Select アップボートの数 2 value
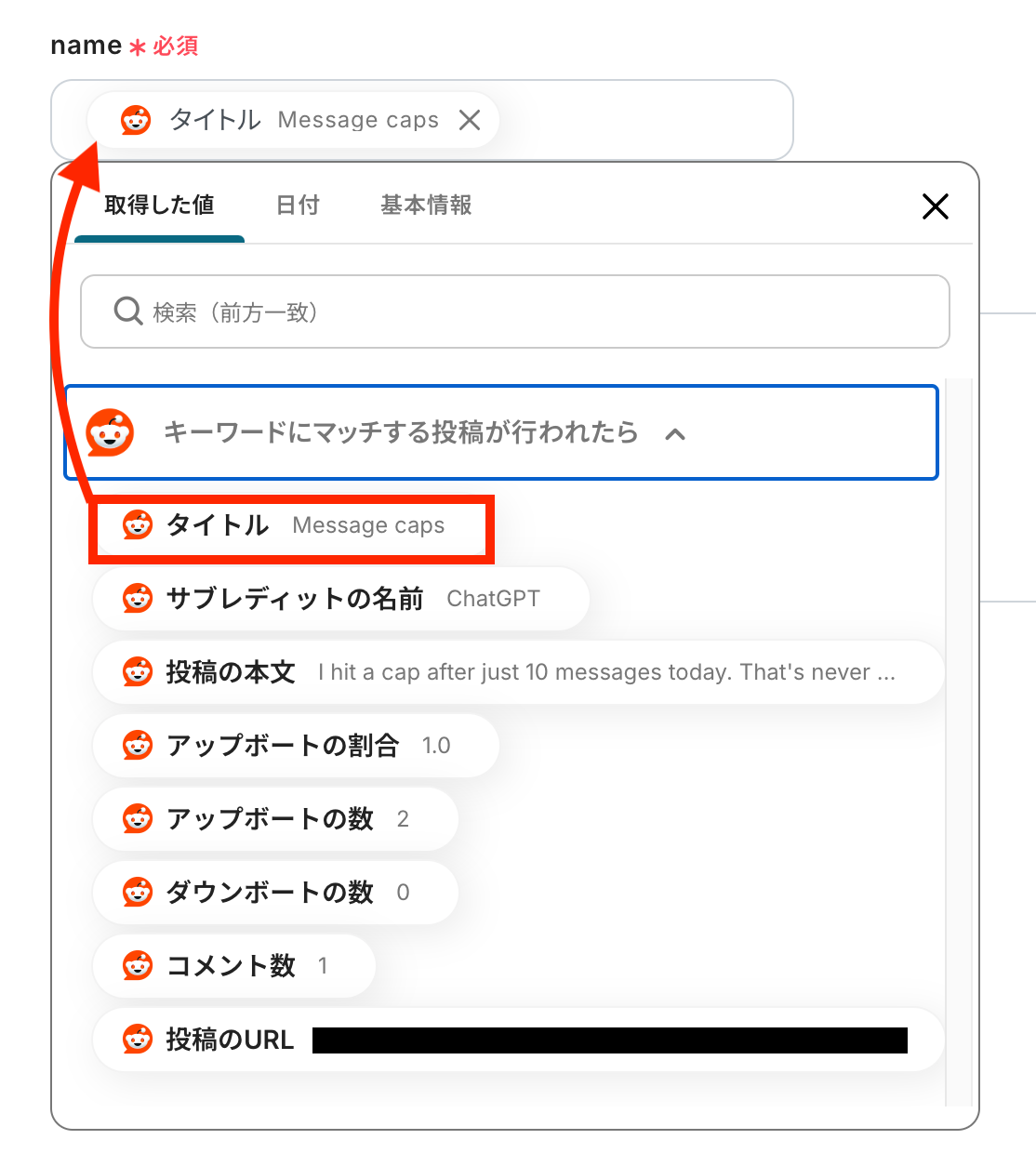Screen dimensions: 1036x1166 point(276,819)
